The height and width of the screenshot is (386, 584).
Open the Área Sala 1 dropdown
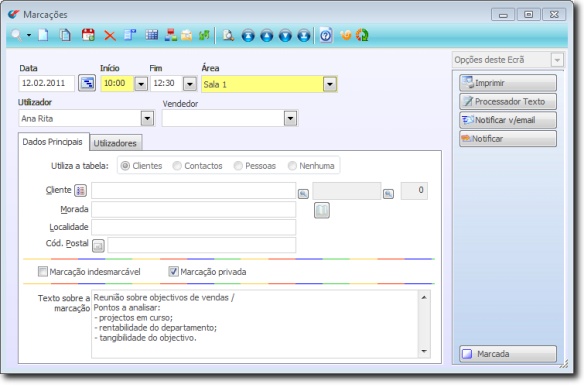[x=330, y=84]
